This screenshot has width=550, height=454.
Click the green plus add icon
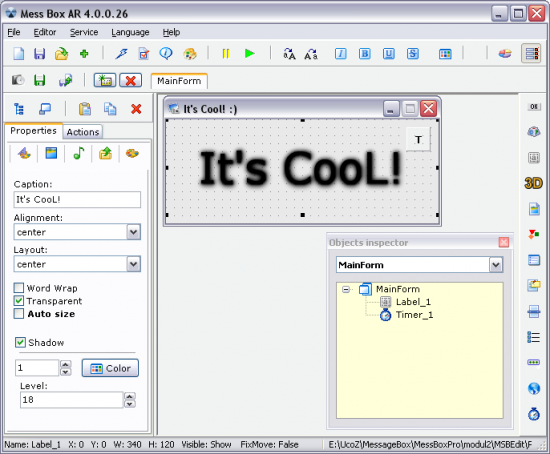coord(84,54)
